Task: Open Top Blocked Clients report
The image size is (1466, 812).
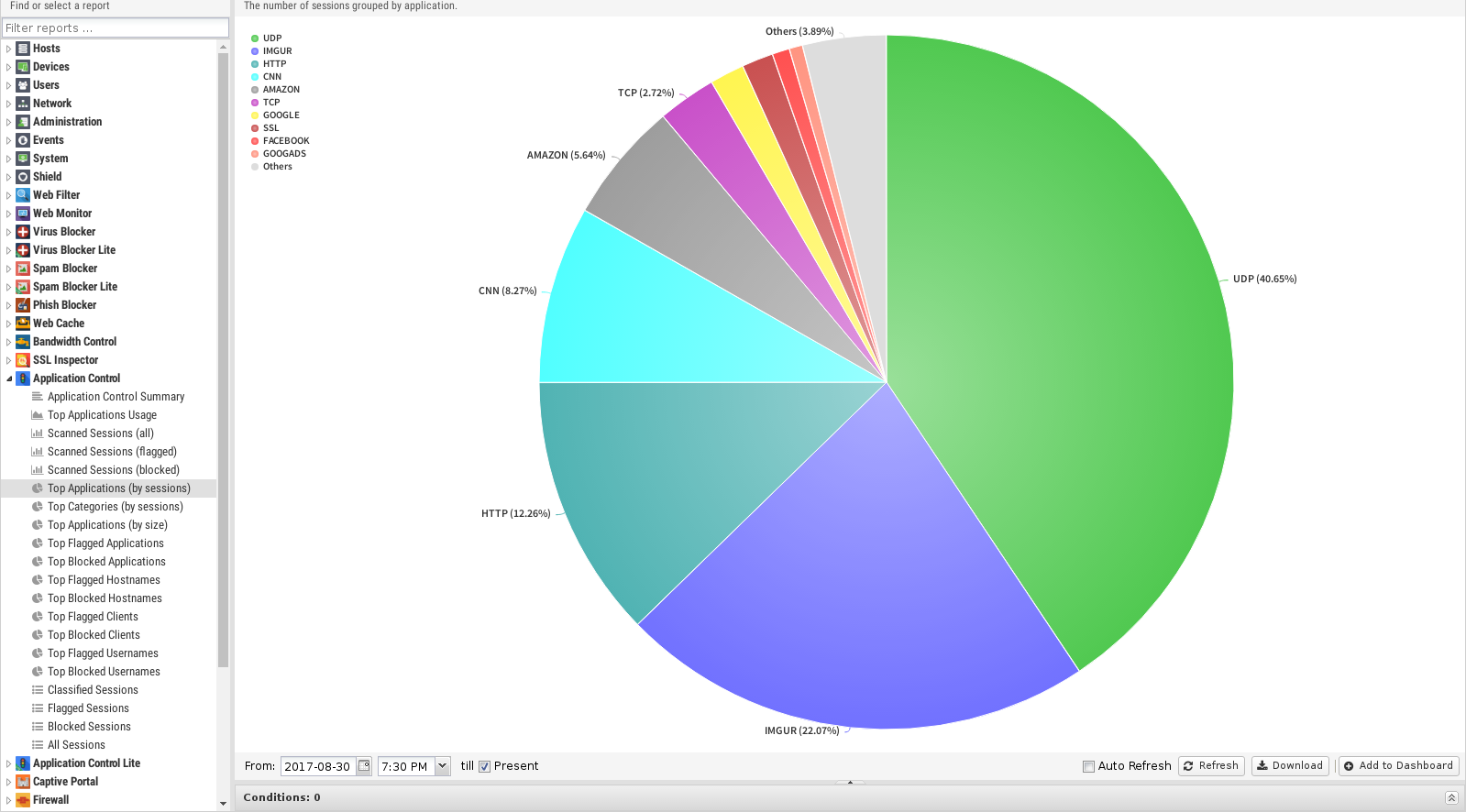Action: point(94,635)
